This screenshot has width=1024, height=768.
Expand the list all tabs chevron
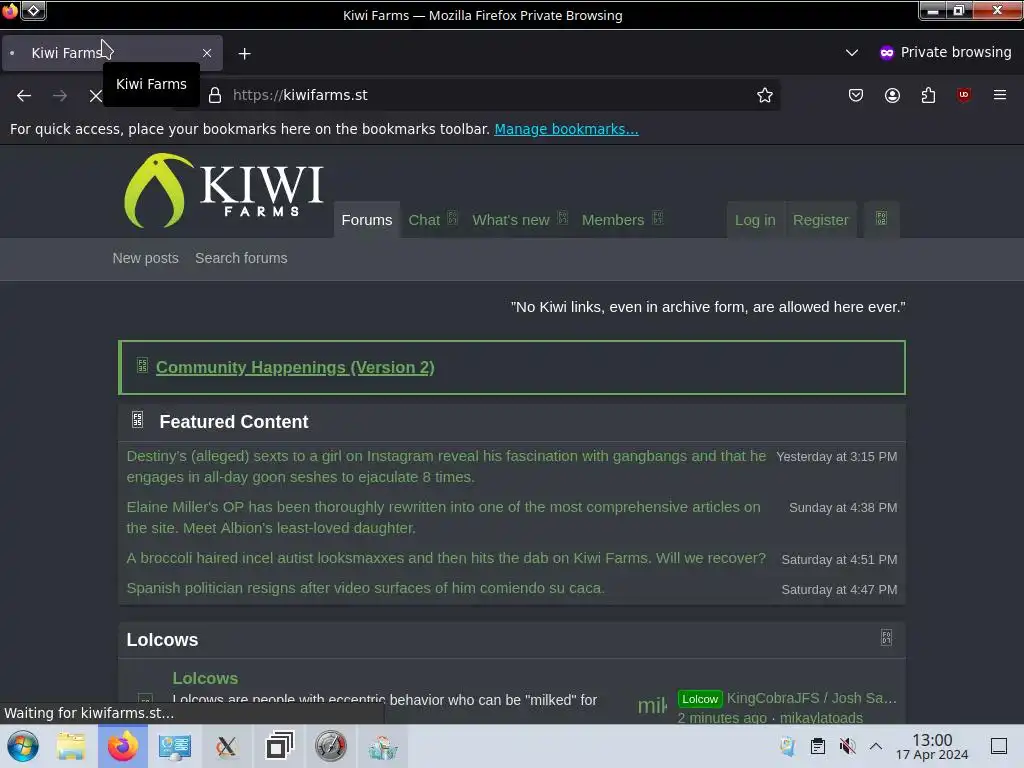click(852, 52)
